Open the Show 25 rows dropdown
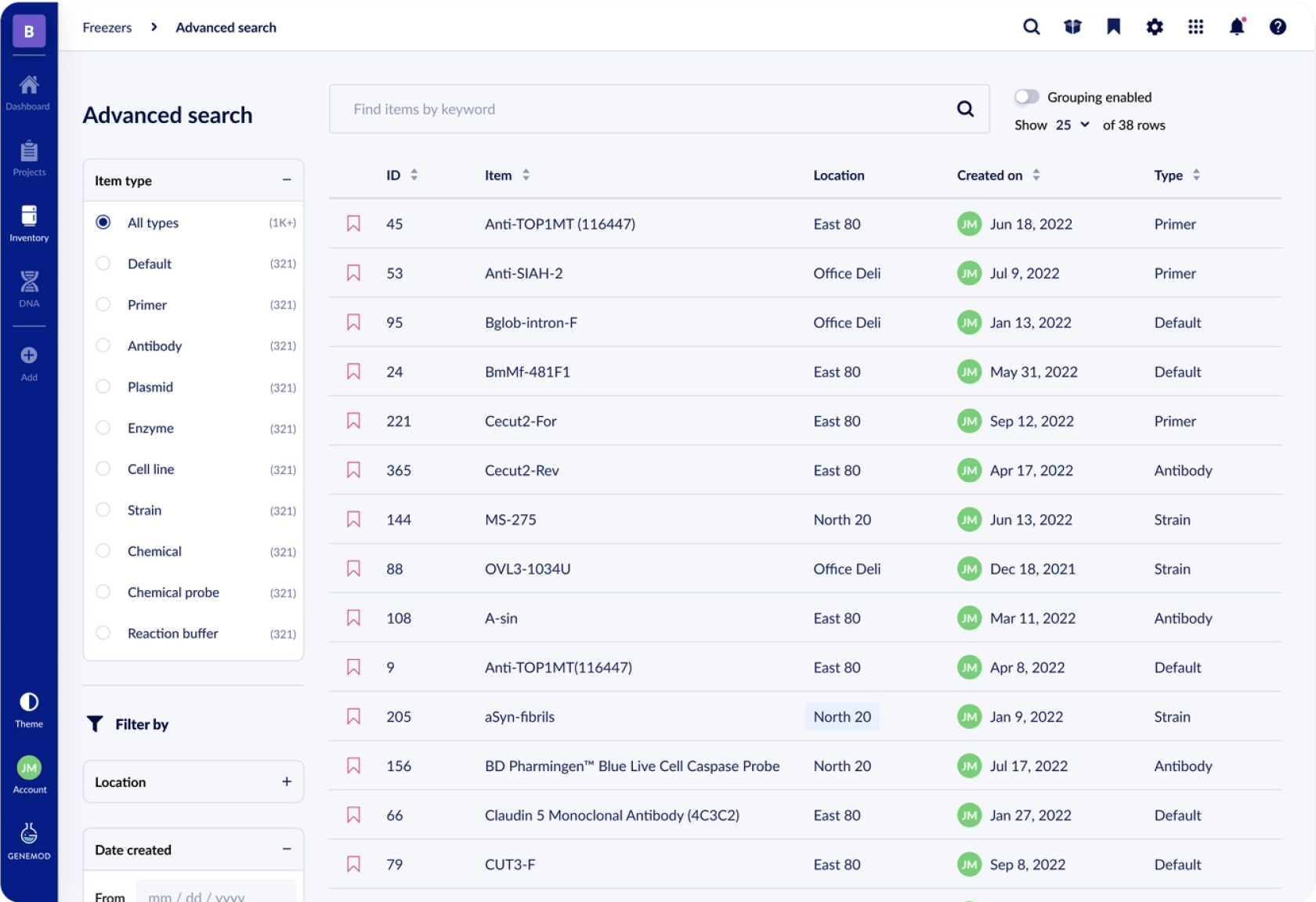 tap(1072, 125)
